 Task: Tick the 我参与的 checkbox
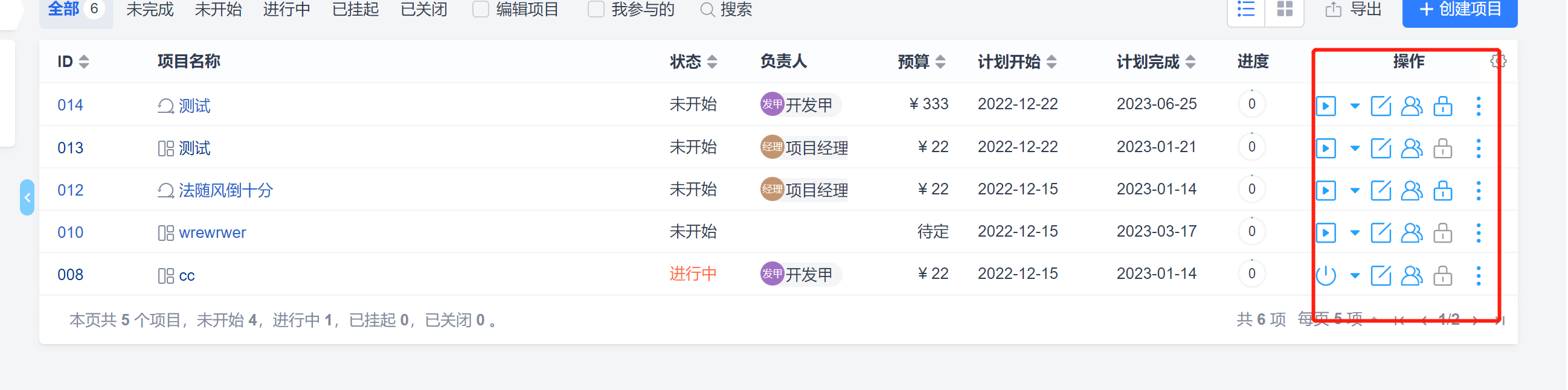596,9
